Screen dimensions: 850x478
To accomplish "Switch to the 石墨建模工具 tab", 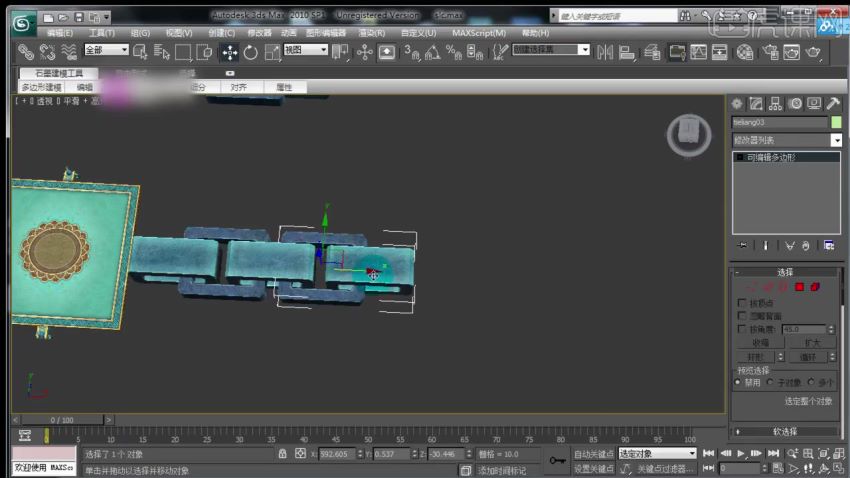I will (x=59, y=73).
